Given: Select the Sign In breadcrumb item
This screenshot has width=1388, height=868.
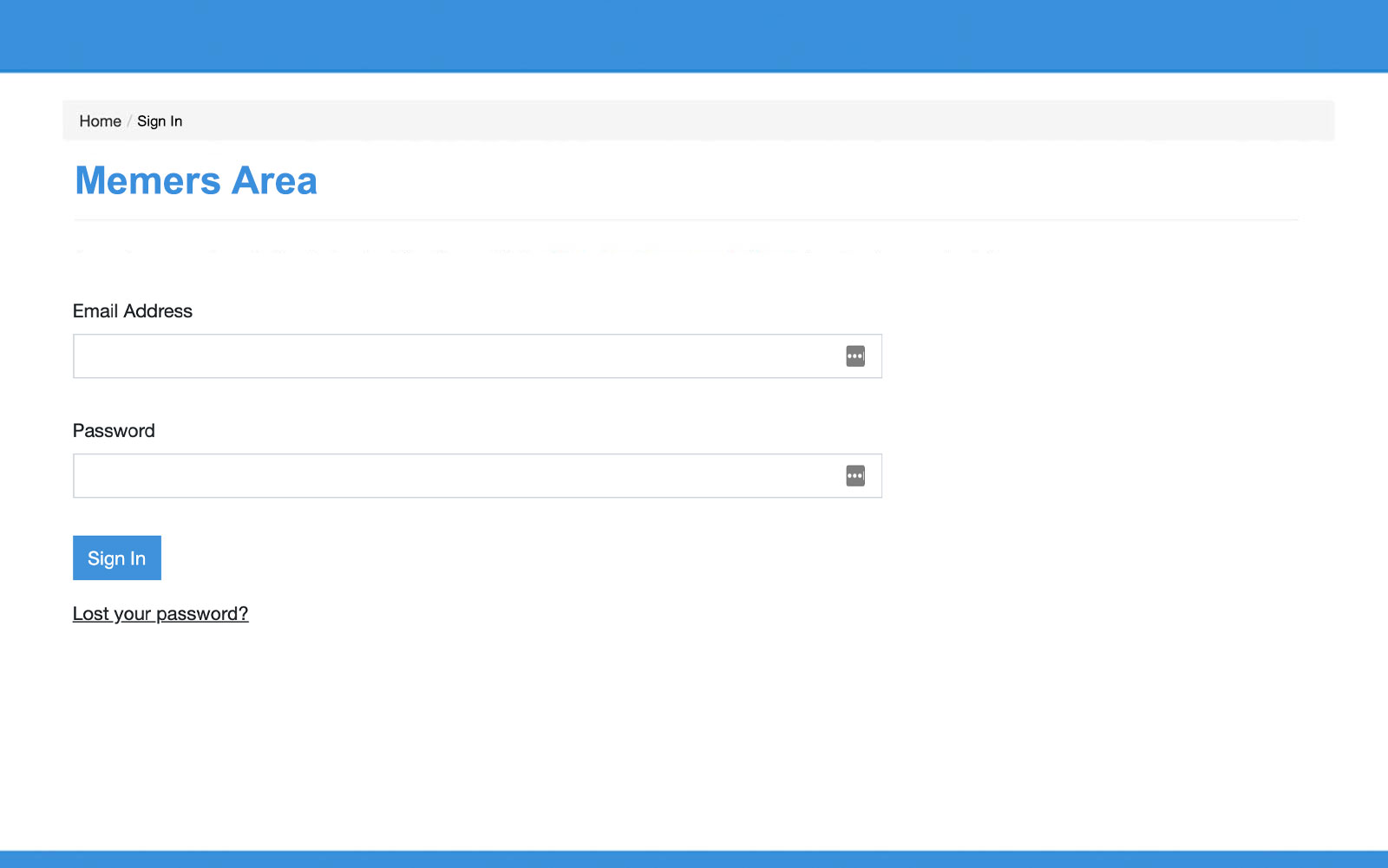Looking at the screenshot, I should [160, 121].
